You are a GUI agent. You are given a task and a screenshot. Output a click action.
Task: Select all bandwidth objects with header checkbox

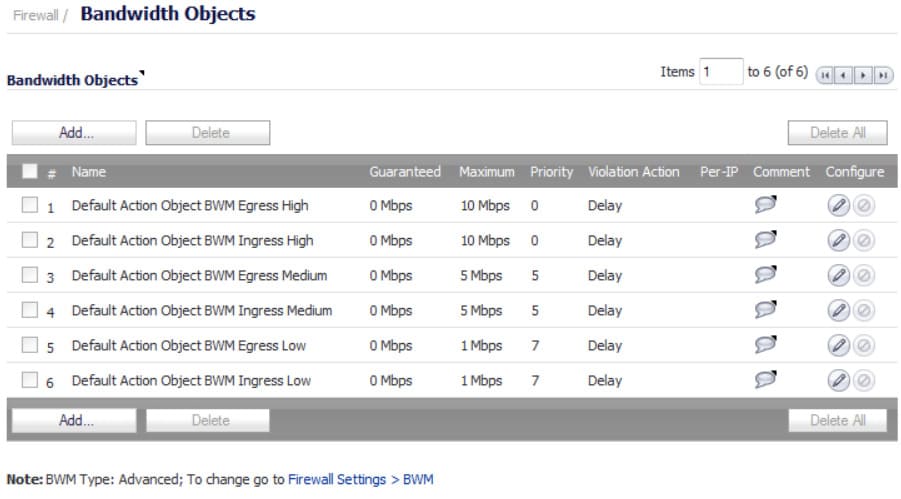(30, 171)
